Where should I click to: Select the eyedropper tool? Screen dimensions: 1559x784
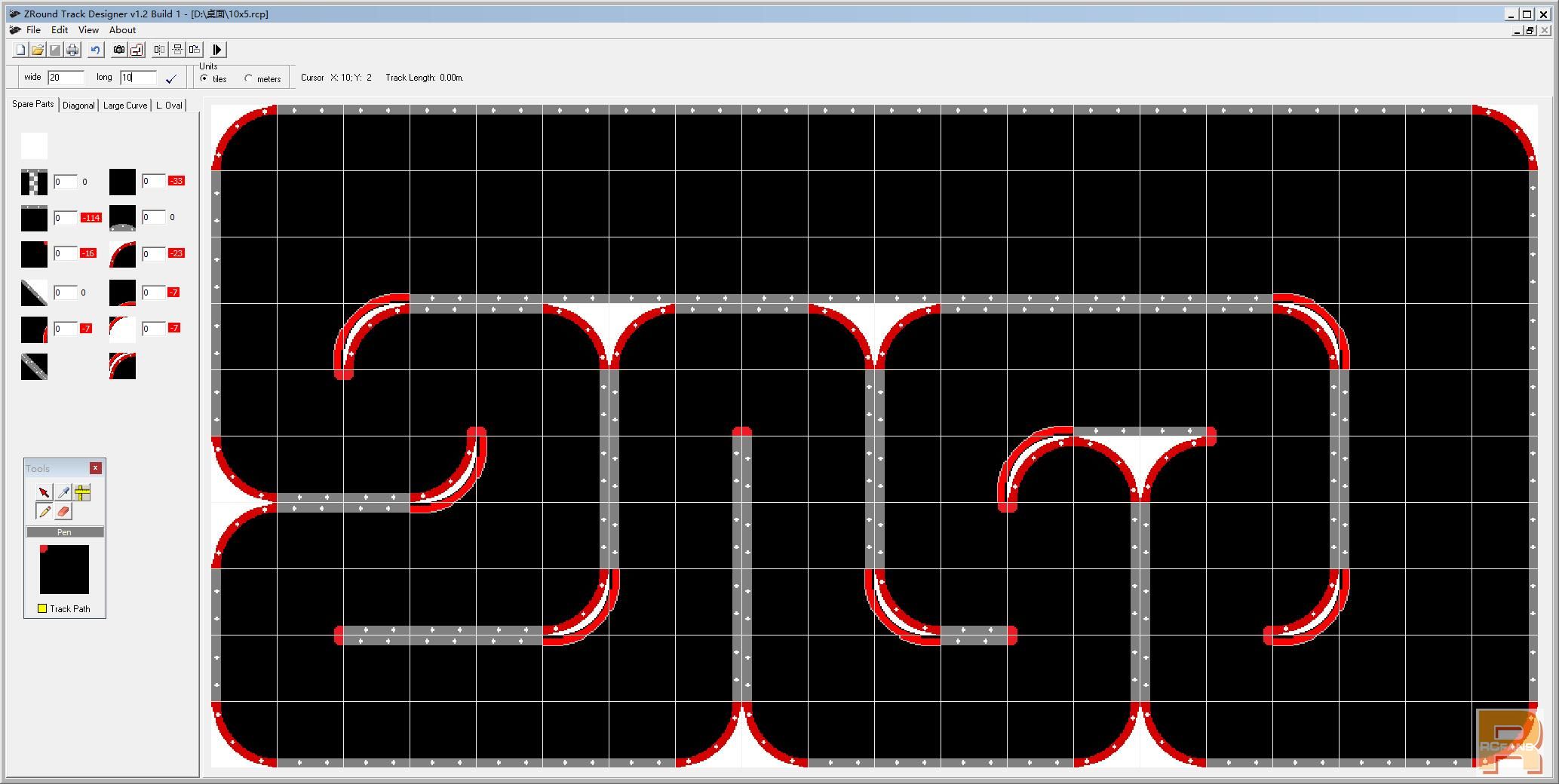63,493
